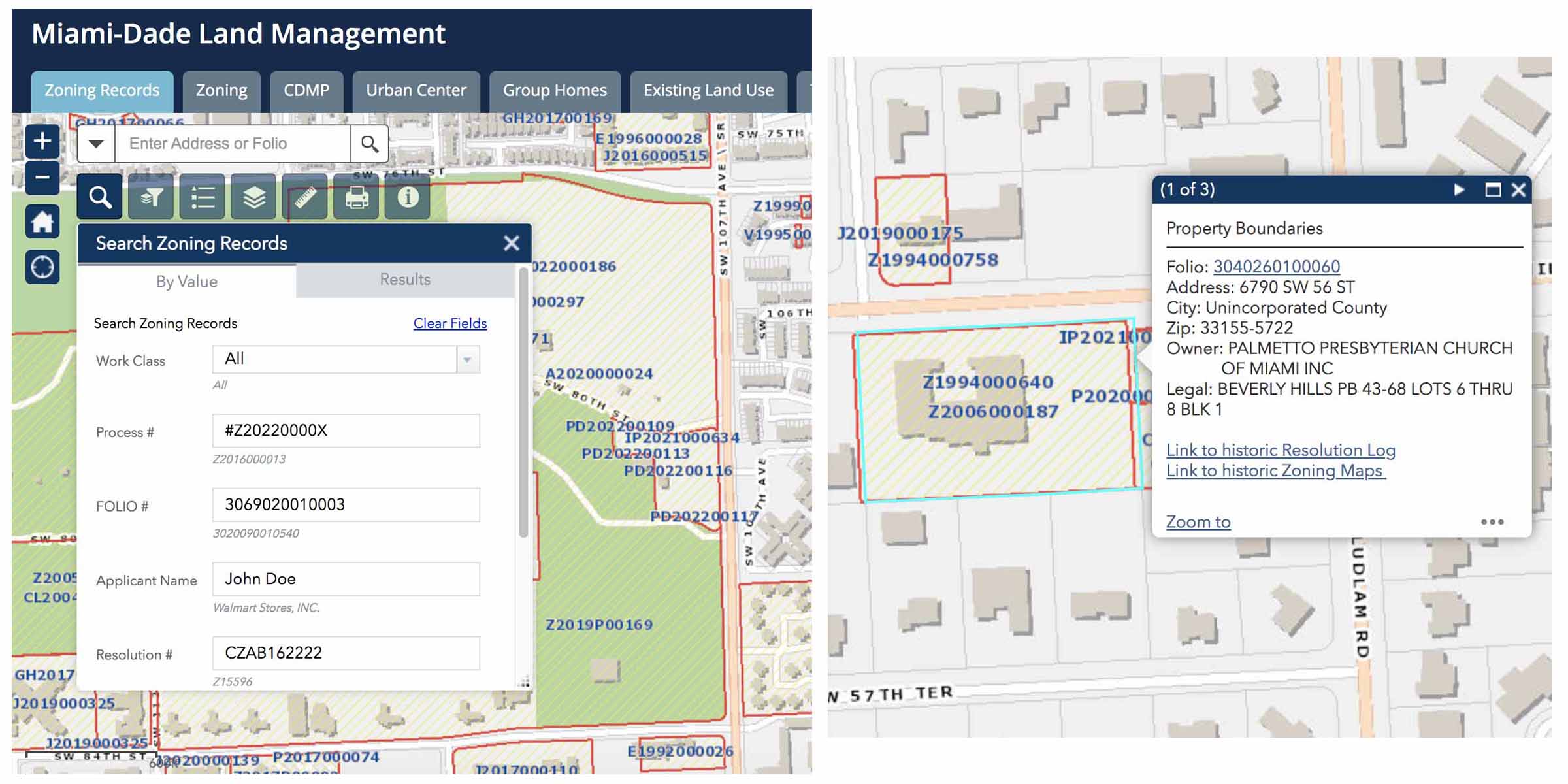The image size is (1568, 784).
Task: Open Link to historic Zoning Maps
Action: tap(1275, 470)
